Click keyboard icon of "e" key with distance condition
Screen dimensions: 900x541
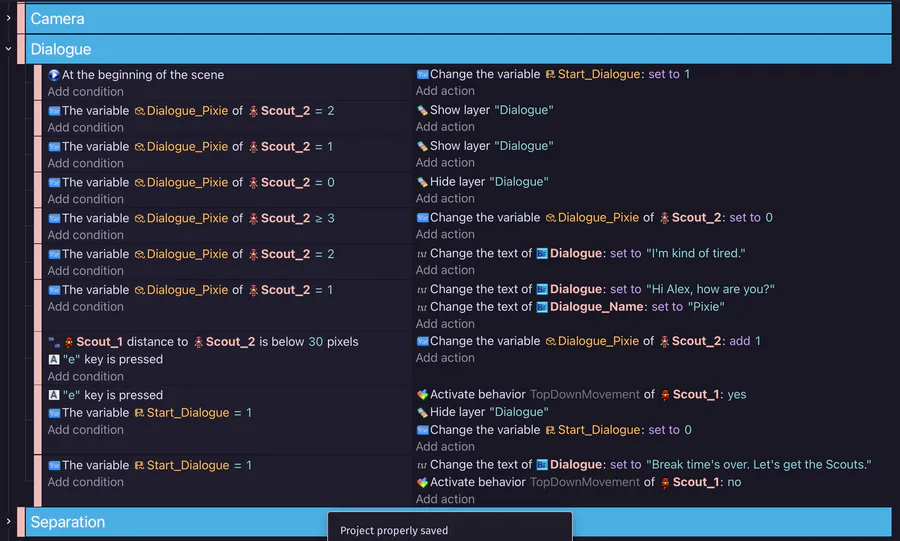point(54,360)
